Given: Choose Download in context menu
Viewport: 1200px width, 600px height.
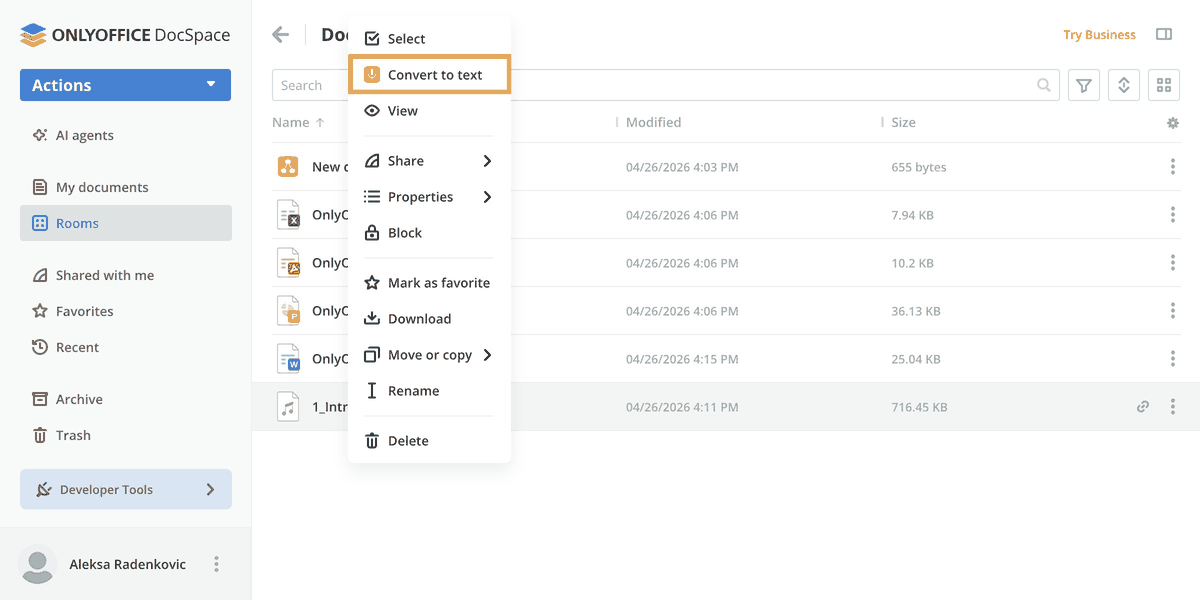Looking at the screenshot, I should tap(430, 319).
